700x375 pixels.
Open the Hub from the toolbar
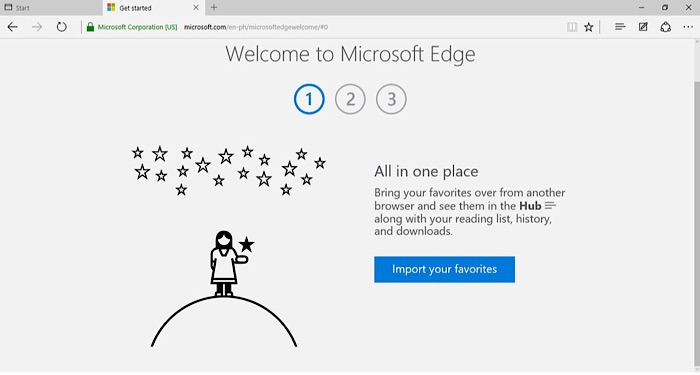[x=620, y=27]
